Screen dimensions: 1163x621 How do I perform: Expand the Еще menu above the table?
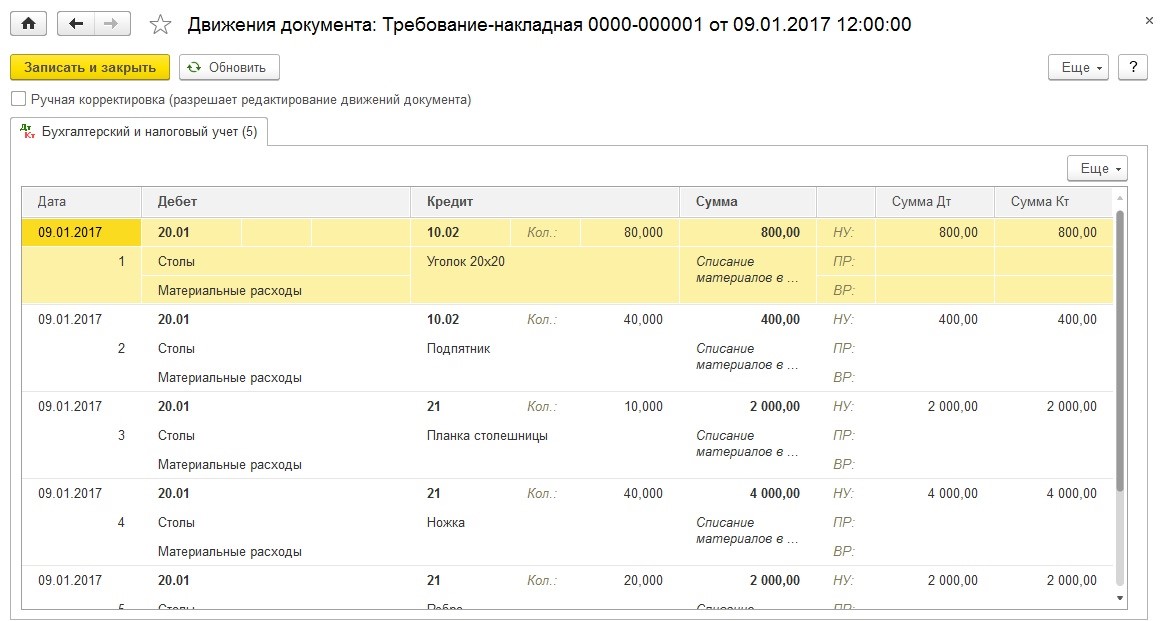[x=1097, y=168]
